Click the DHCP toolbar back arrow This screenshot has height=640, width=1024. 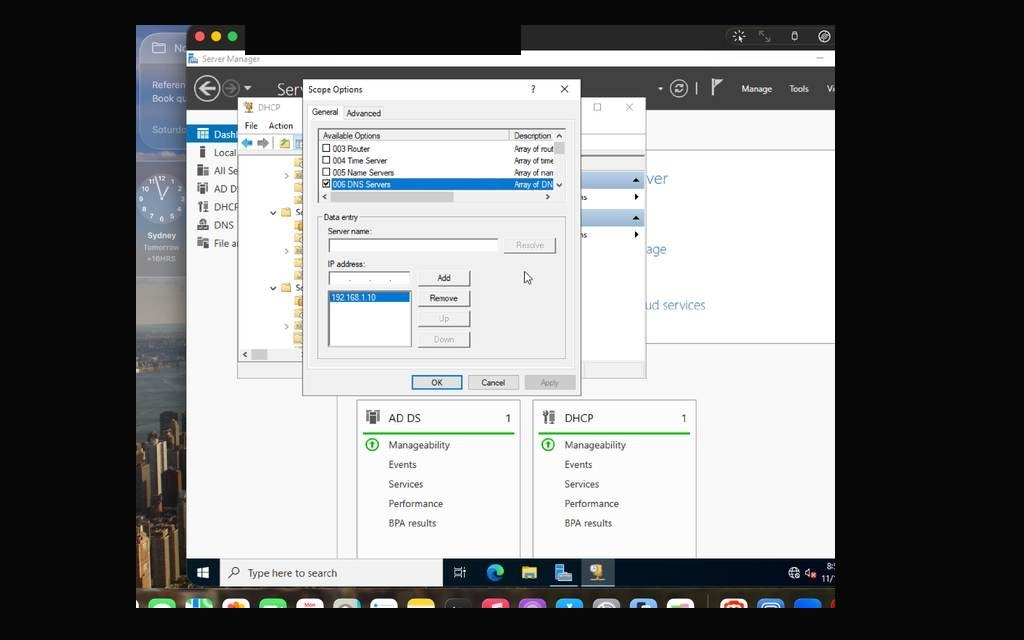pos(247,143)
